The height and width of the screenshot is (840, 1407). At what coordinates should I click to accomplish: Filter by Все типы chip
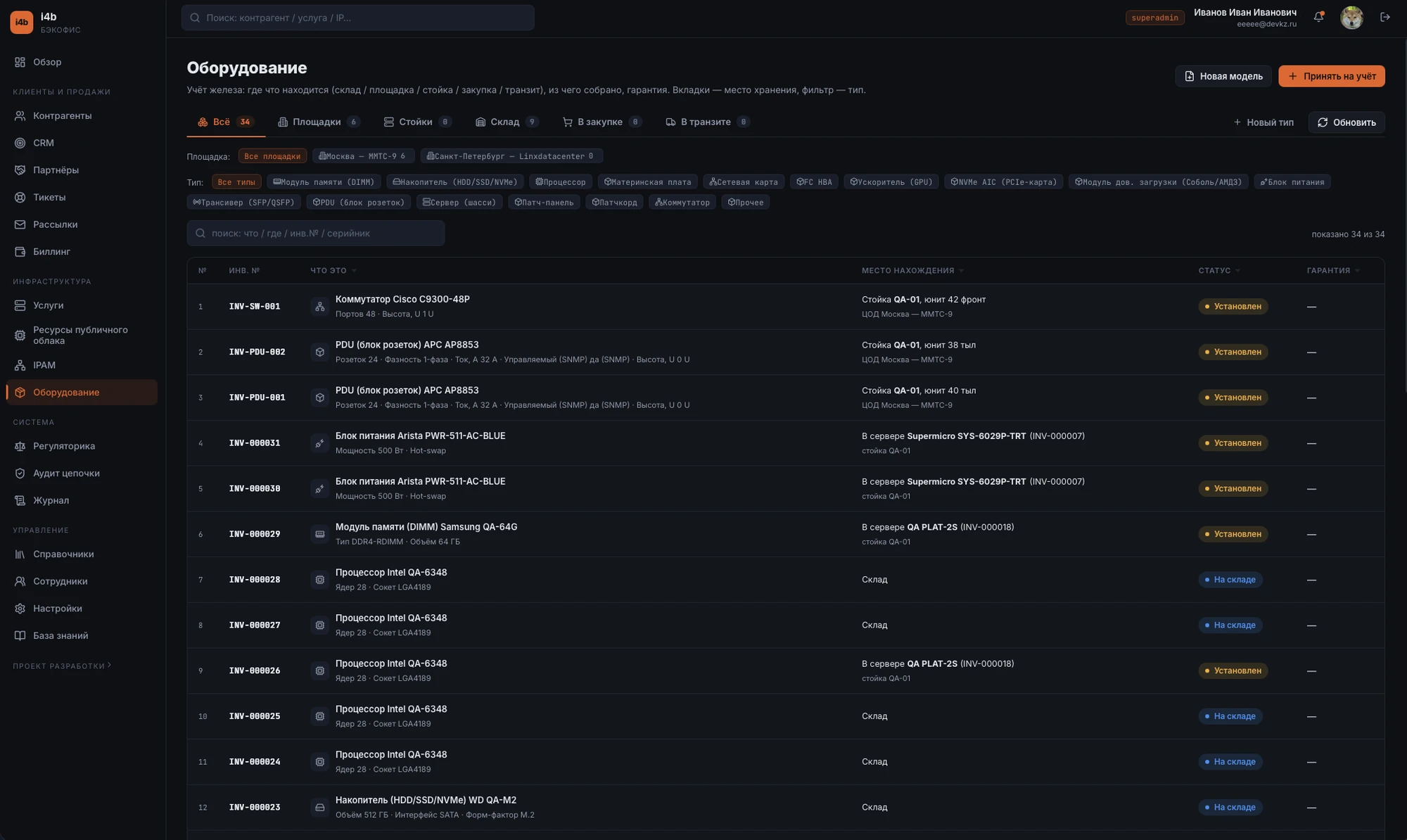coord(236,182)
